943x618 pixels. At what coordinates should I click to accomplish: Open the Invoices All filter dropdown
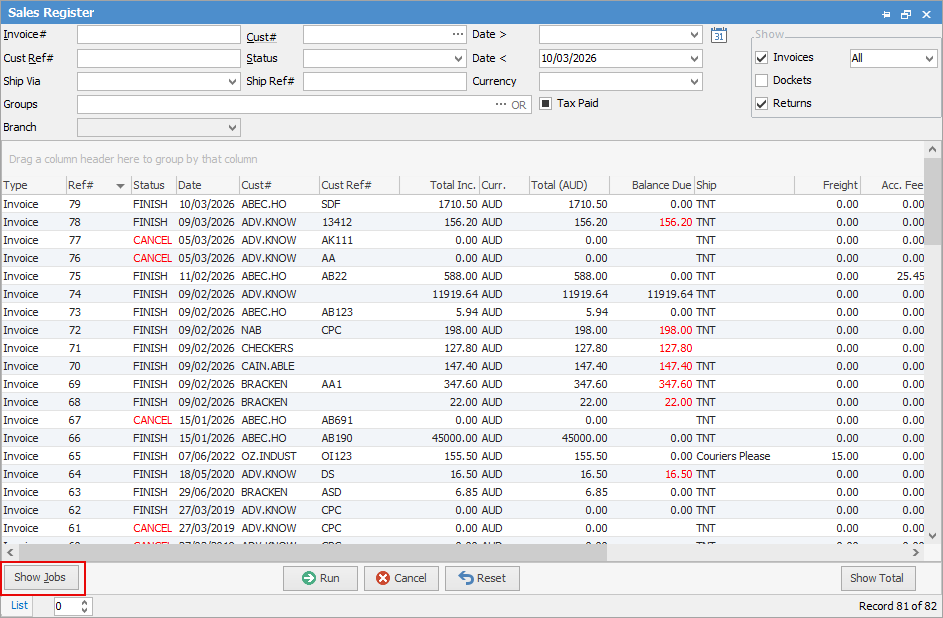point(929,58)
